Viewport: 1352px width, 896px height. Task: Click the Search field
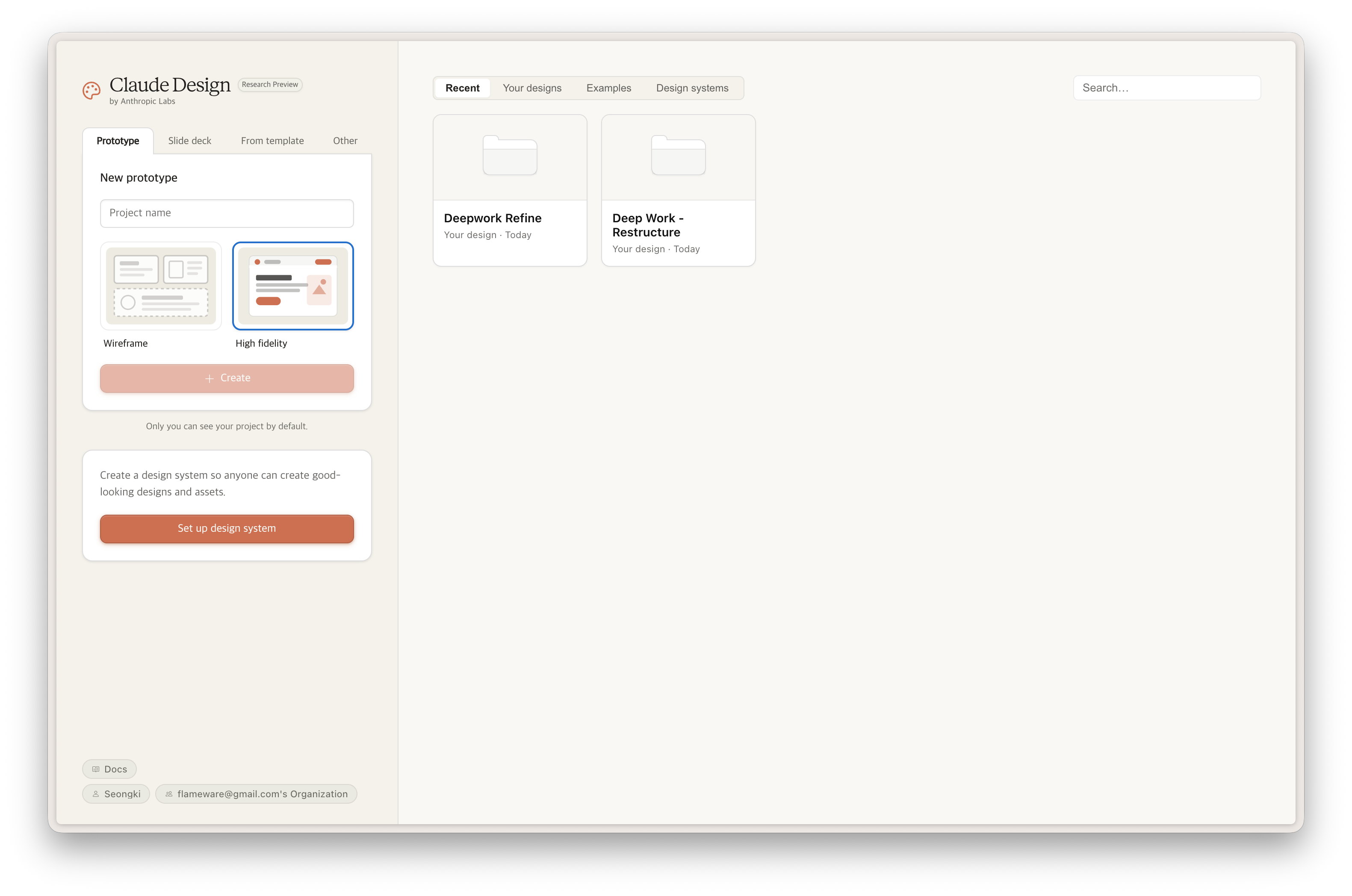pyautogui.click(x=1167, y=88)
